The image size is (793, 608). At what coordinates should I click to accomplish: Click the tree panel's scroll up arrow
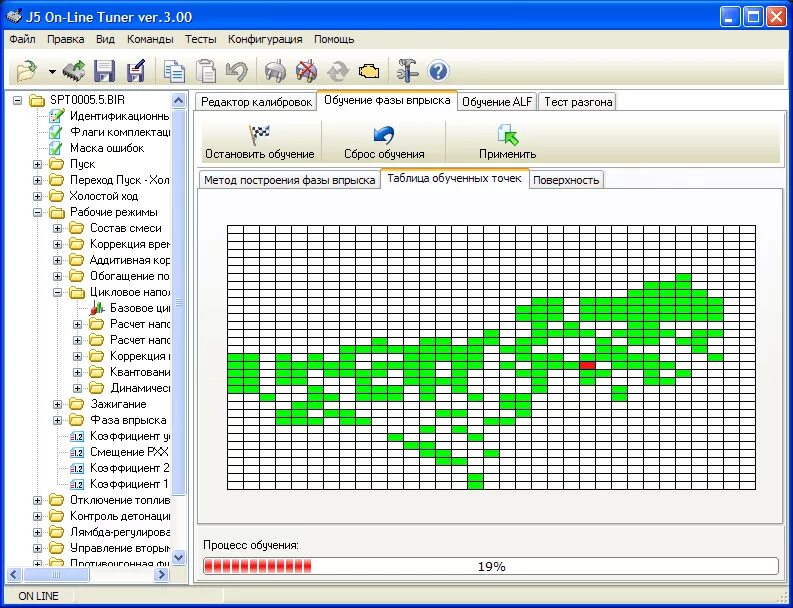coord(179,100)
